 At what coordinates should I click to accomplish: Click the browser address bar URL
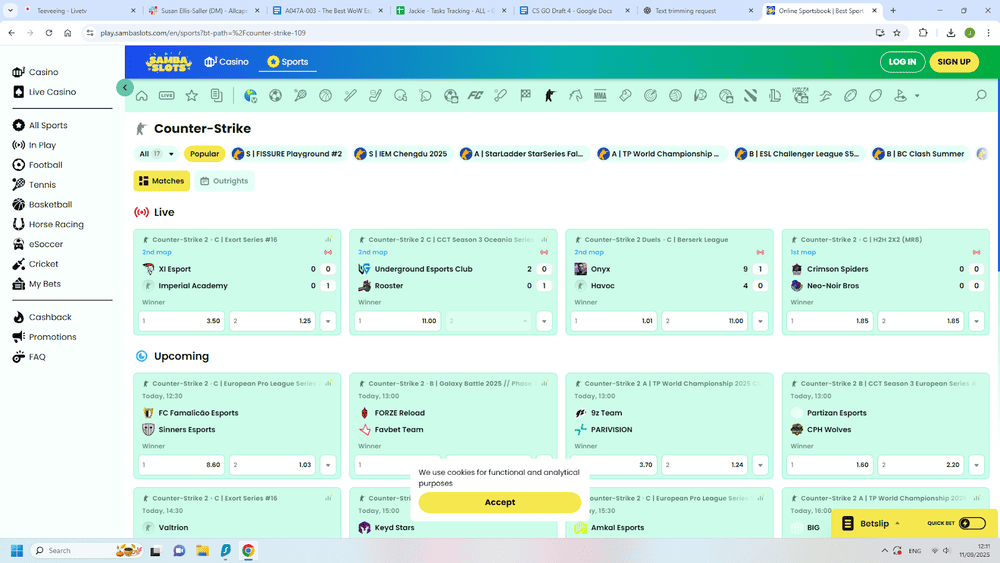point(203,33)
